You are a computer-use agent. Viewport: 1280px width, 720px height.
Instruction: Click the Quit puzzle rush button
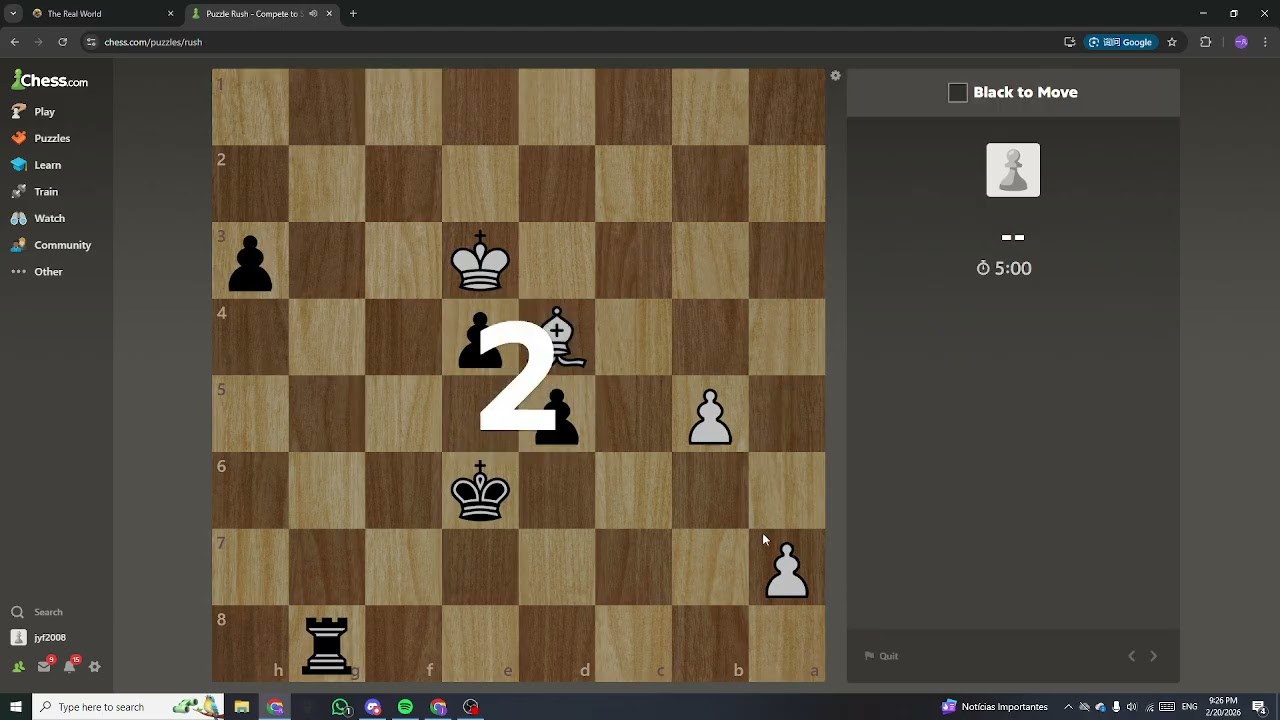click(x=882, y=656)
